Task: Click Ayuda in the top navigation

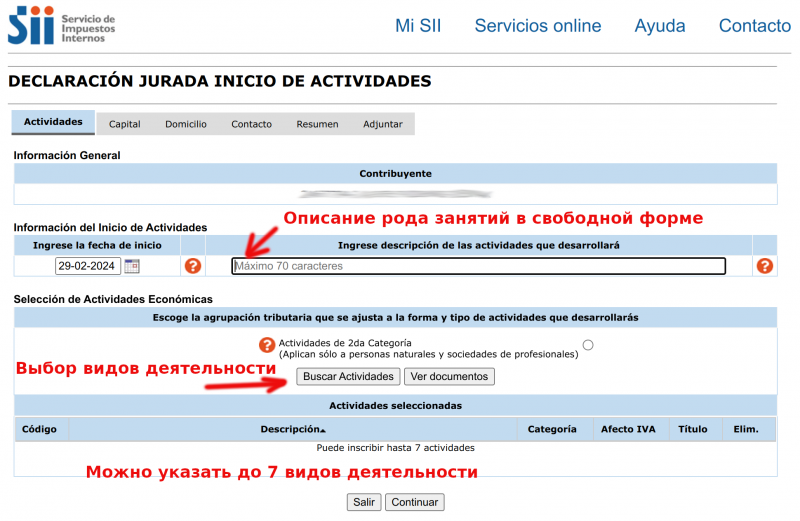Action: click(x=660, y=26)
